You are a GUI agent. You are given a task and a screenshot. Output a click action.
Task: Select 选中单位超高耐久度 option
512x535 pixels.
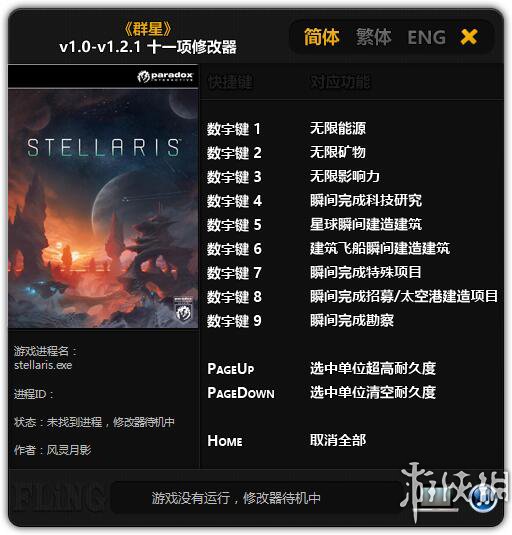pyautogui.click(x=373, y=368)
